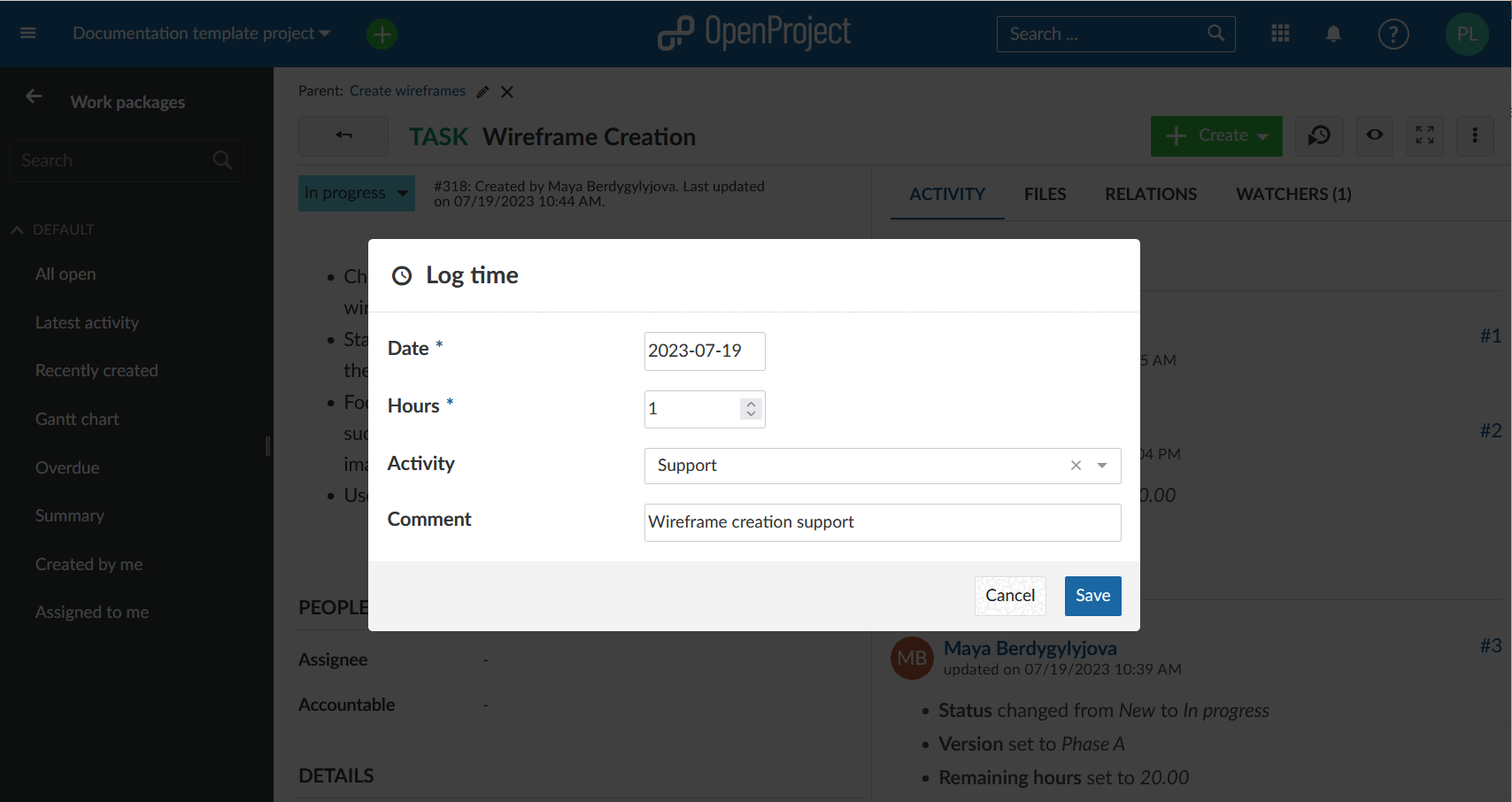Open the In progress status dropdown

pos(356,193)
